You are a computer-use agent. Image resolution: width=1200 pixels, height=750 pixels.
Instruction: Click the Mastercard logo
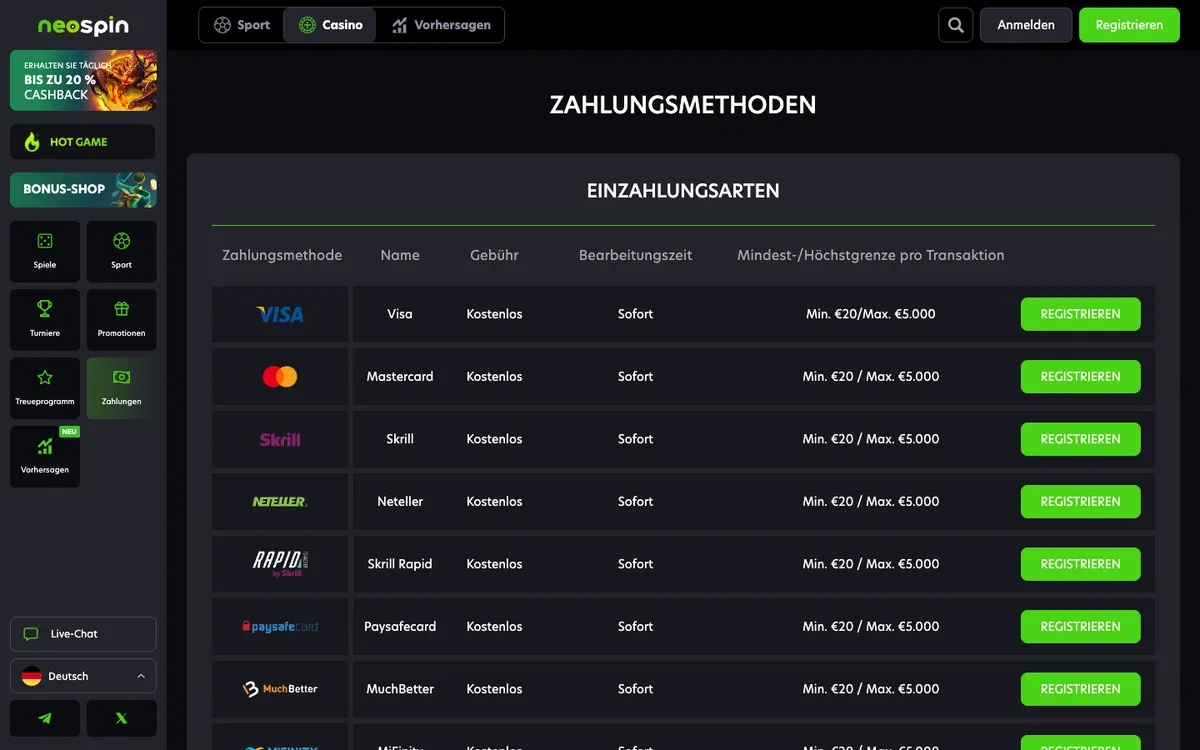[280, 376]
